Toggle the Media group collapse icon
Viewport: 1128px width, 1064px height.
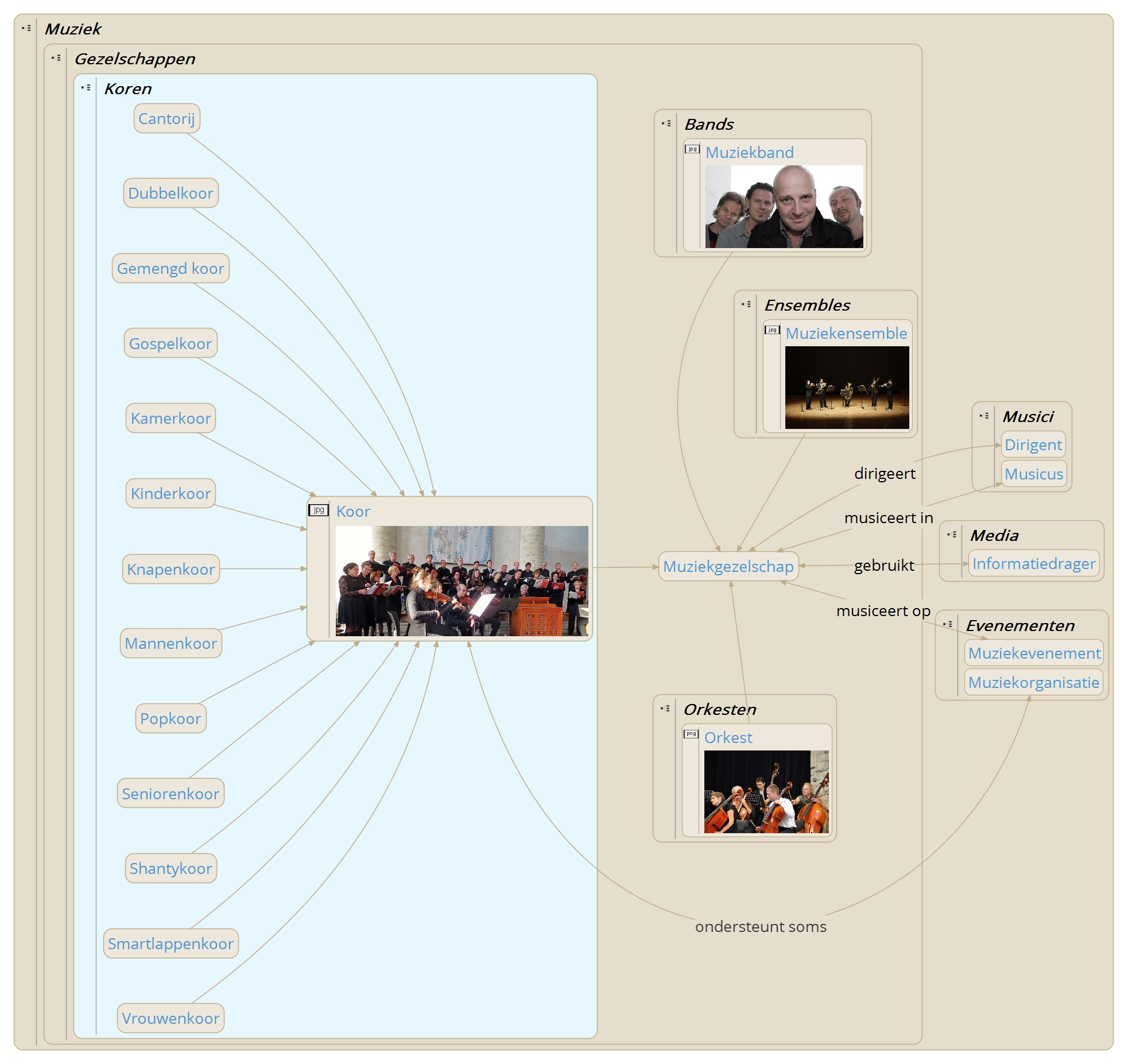pyautogui.click(x=952, y=535)
